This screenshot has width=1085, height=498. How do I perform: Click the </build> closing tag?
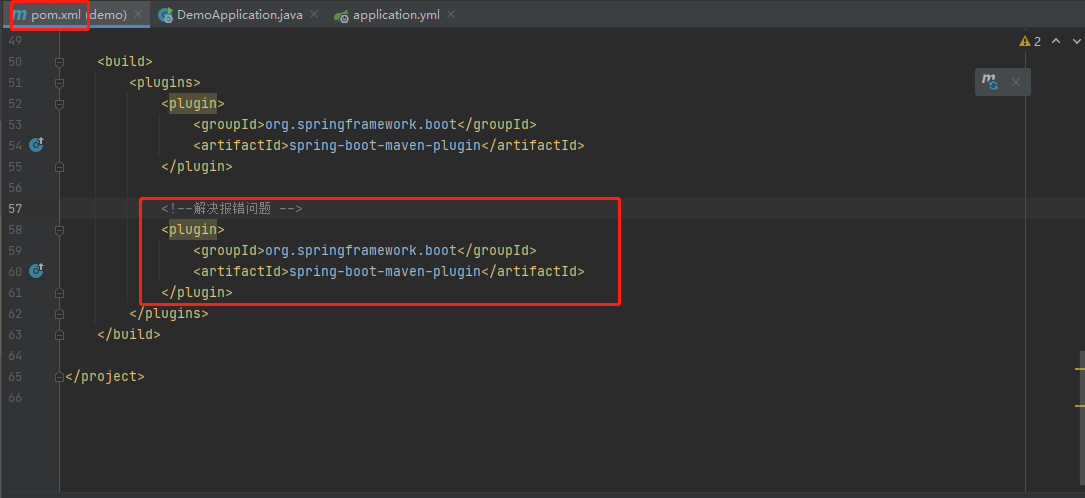click(x=129, y=335)
